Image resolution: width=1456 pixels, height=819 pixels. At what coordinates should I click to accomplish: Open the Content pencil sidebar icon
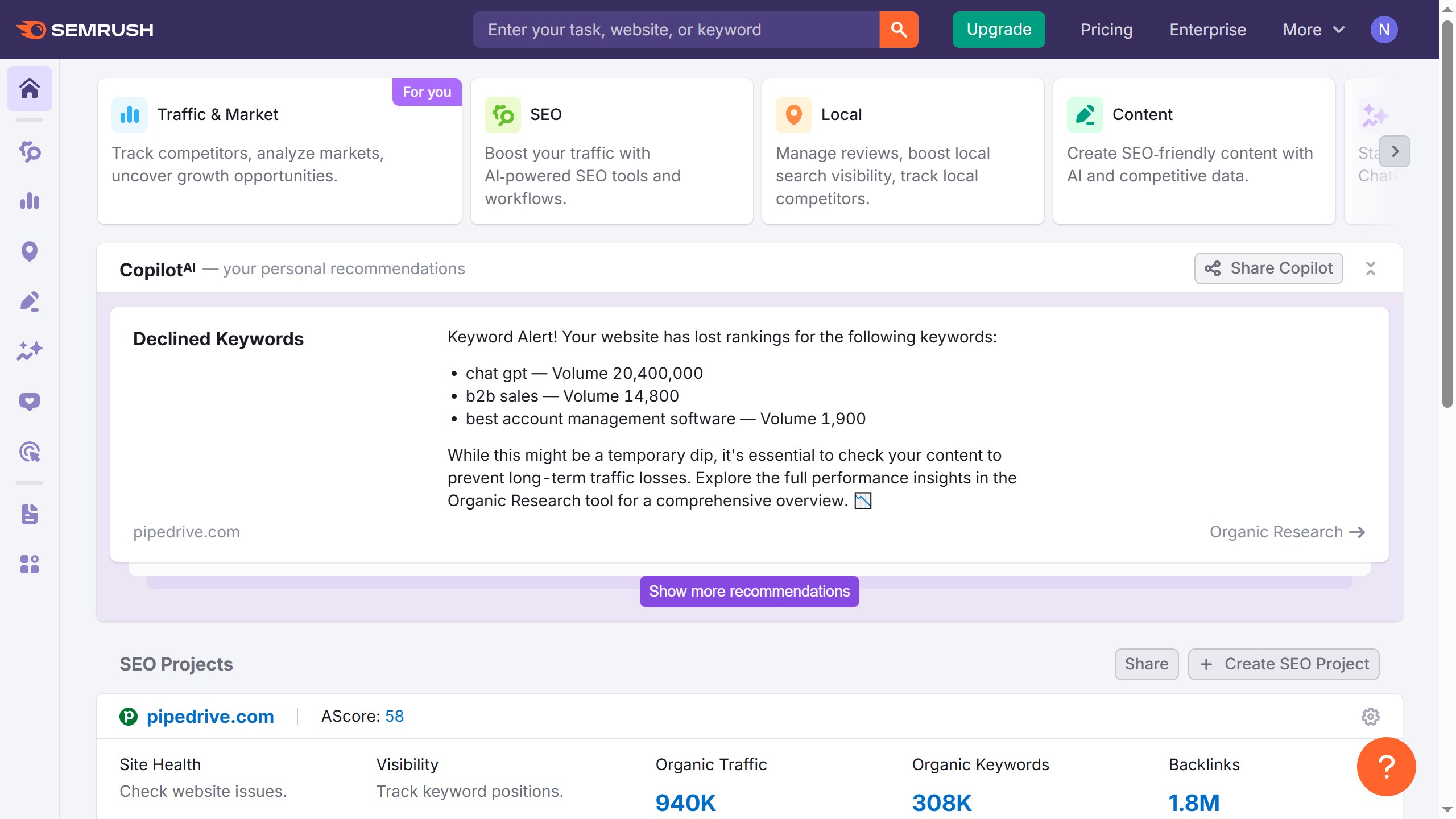tap(30, 301)
